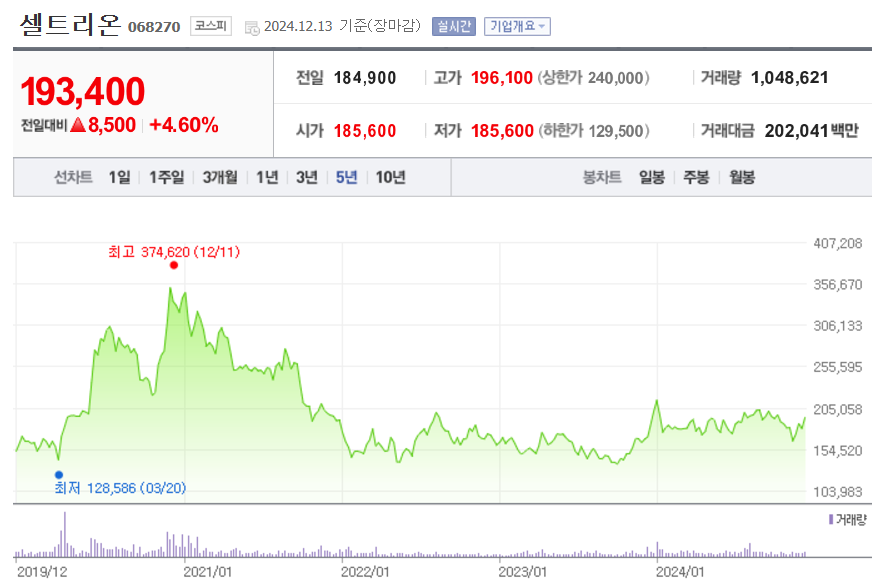Select the 10년 line chart tab
The width and height of the screenshot is (872, 587).
(x=390, y=177)
